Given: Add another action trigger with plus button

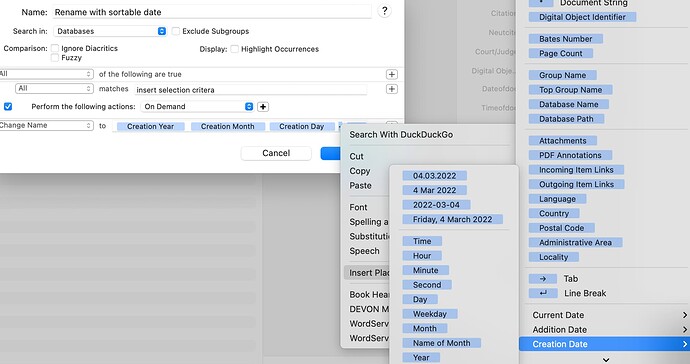Looking at the screenshot, I should pos(263,107).
